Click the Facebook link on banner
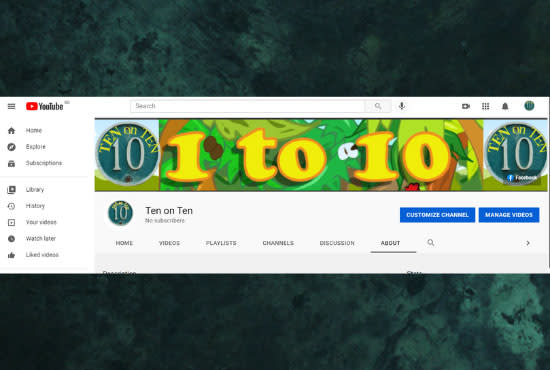 click(522, 178)
